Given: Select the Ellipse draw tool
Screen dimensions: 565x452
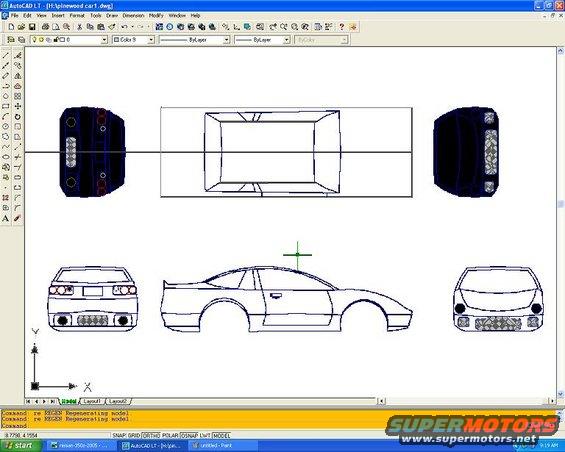Looking at the screenshot, I should 5,157.
